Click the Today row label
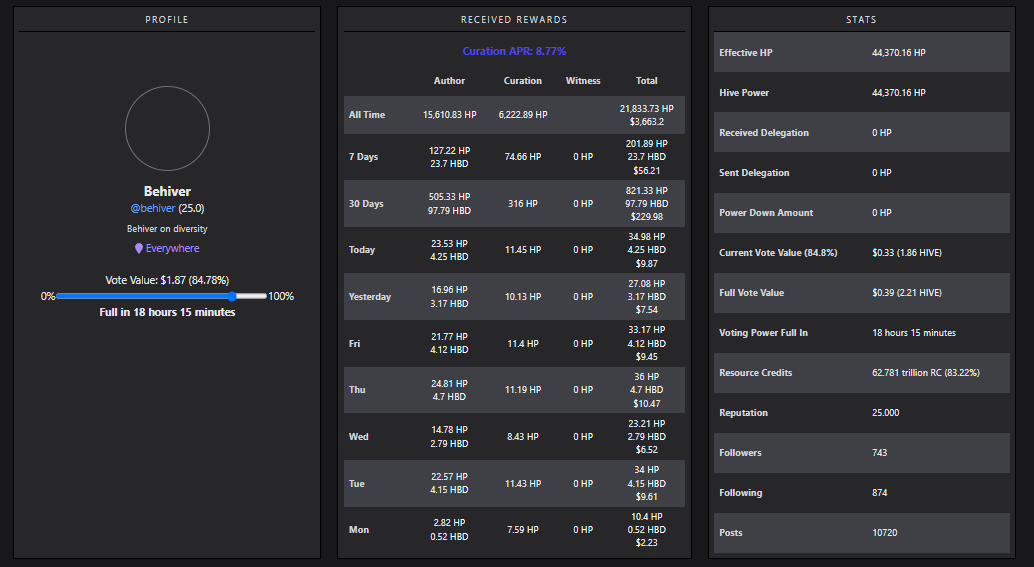This screenshot has height=567, width=1034. tap(361, 250)
